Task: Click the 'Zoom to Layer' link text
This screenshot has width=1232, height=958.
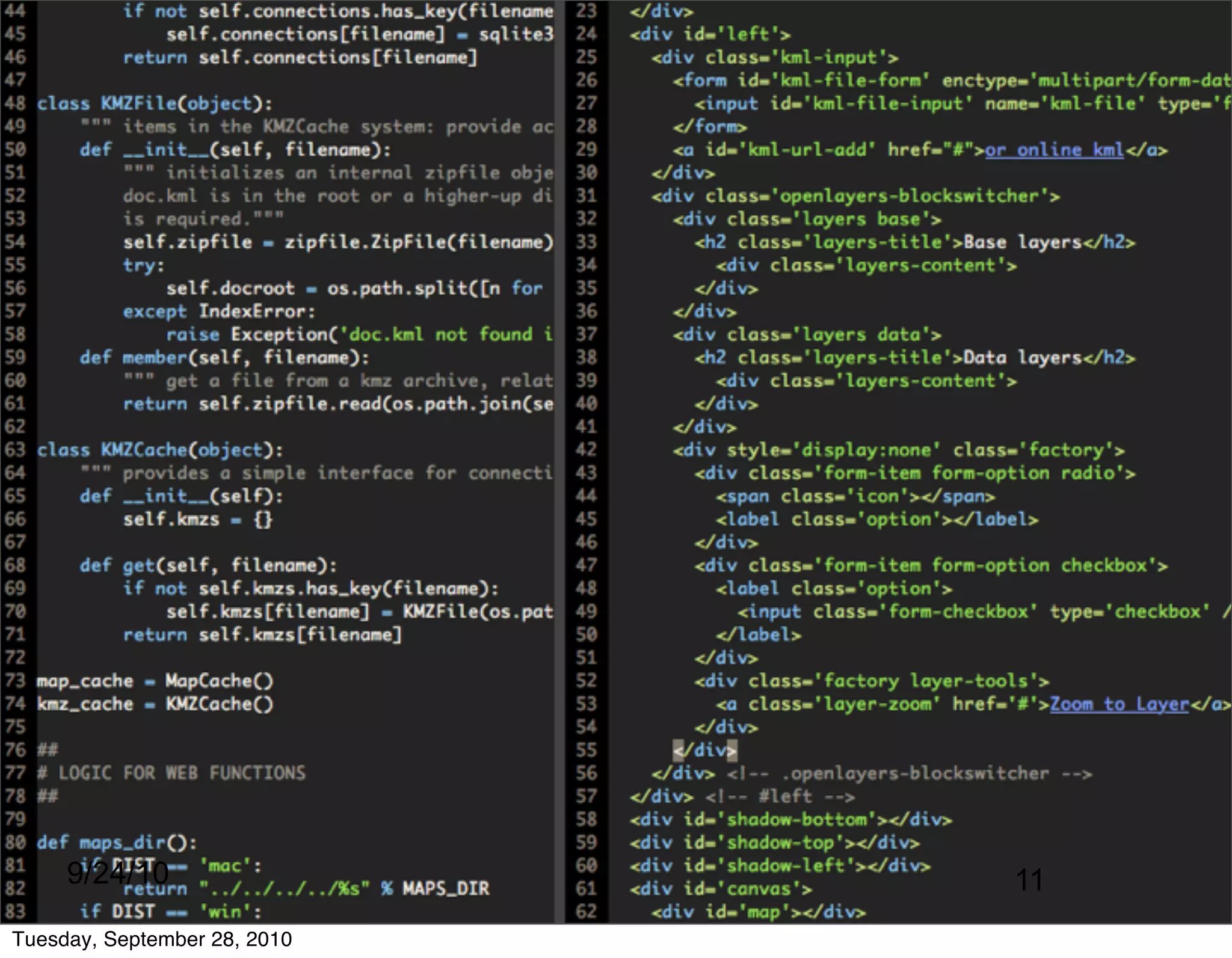Action: tap(1119, 704)
